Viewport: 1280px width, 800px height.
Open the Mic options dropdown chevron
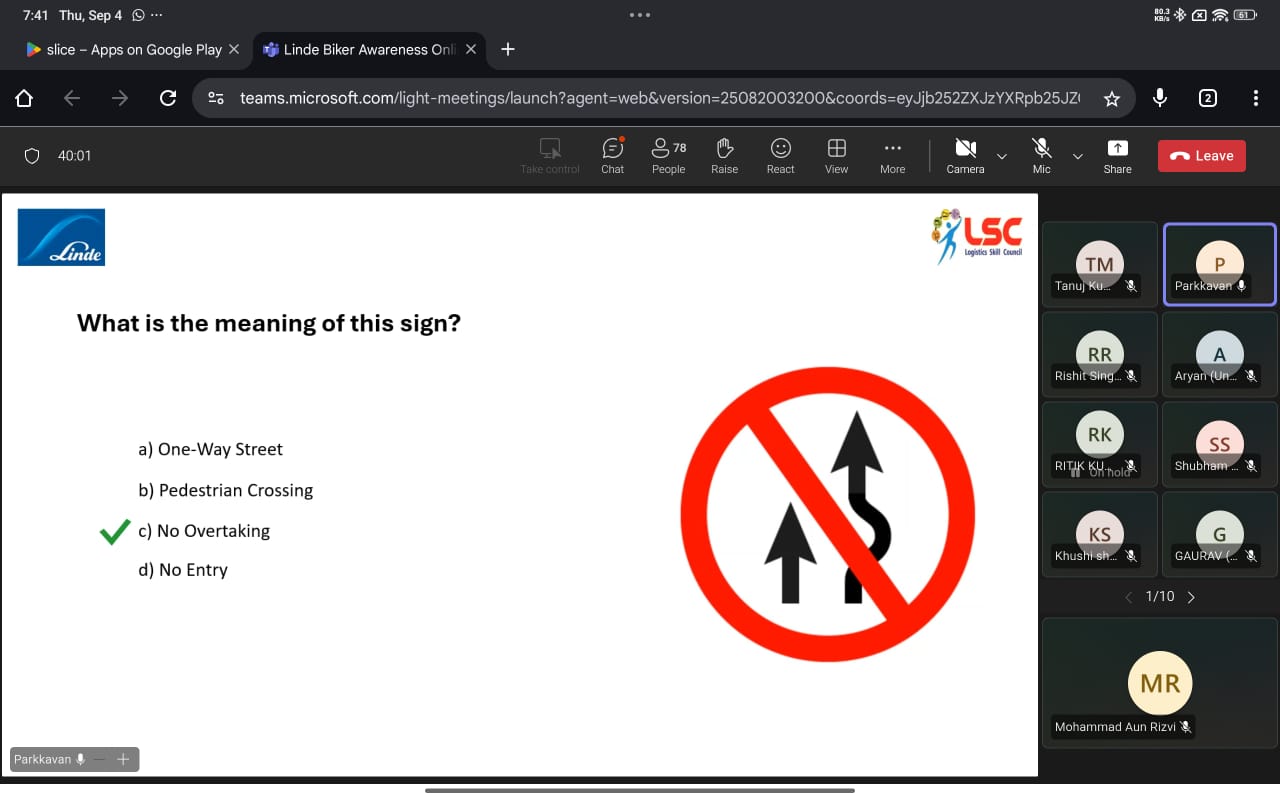click(1078, 155)
